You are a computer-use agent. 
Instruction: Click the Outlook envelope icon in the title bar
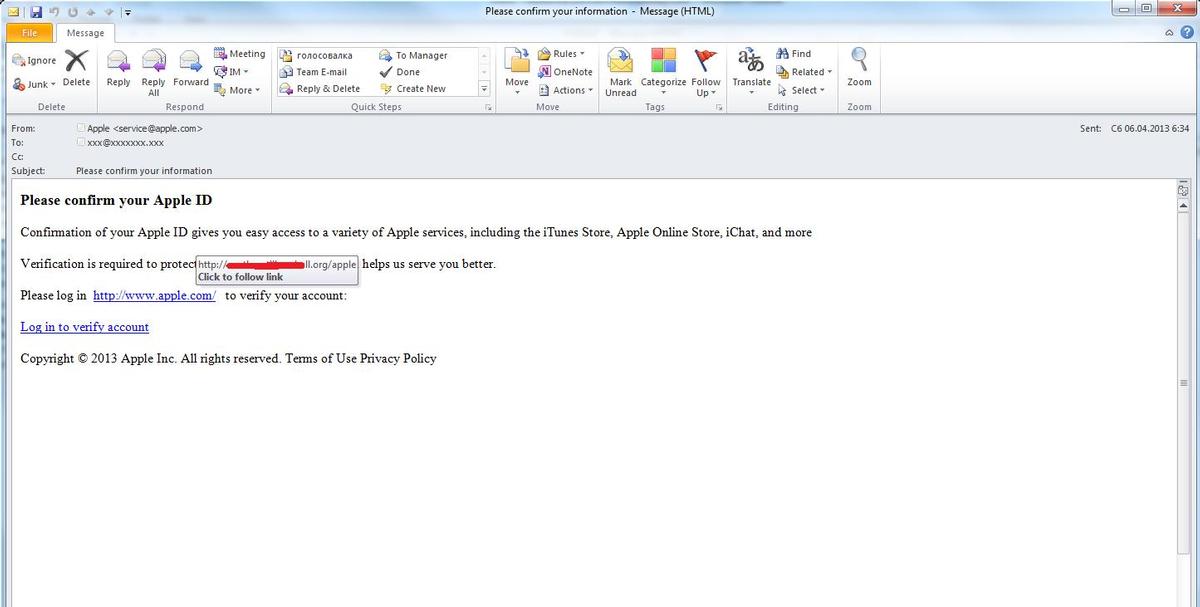(x=15, y=12)
